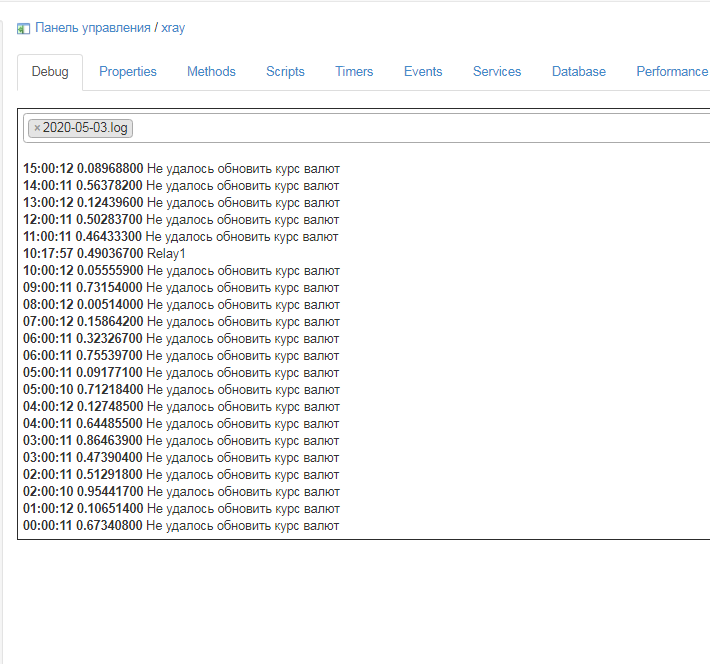Select log entry at 13:00:12
The width and height of the screenshot is (710, 664).
pyautogui.click(x=181, y=202)
